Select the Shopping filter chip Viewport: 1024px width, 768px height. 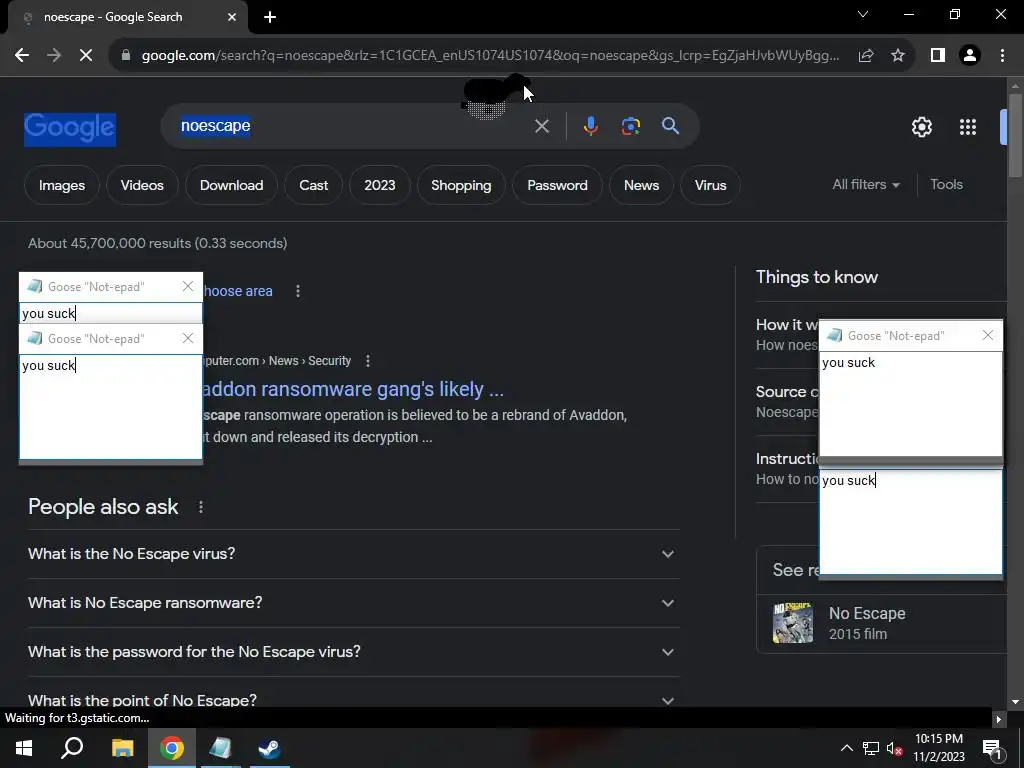point(461,185)
